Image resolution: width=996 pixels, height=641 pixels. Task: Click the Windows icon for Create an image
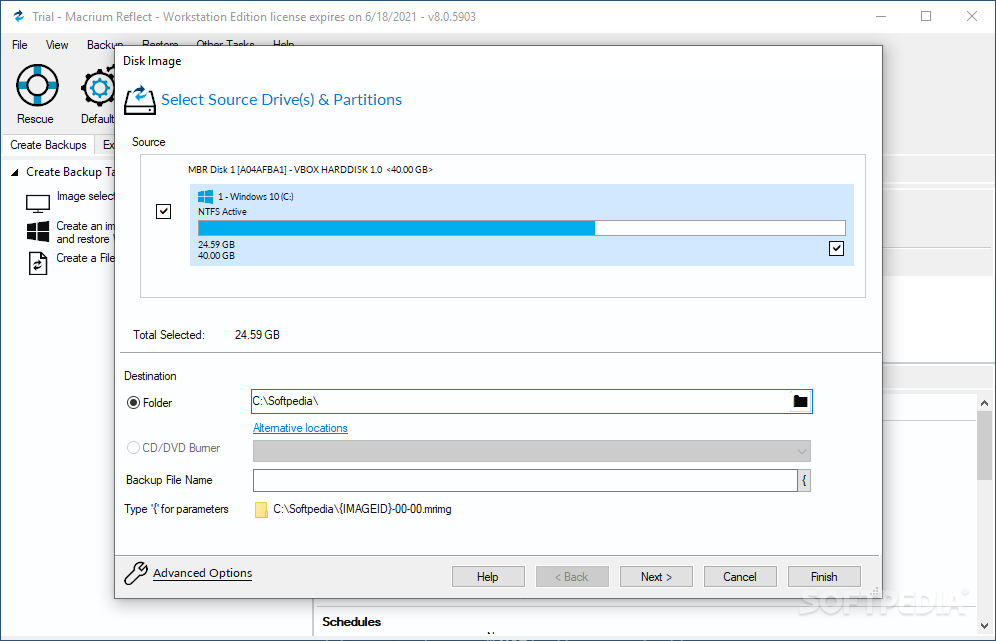tap(38, 232)
